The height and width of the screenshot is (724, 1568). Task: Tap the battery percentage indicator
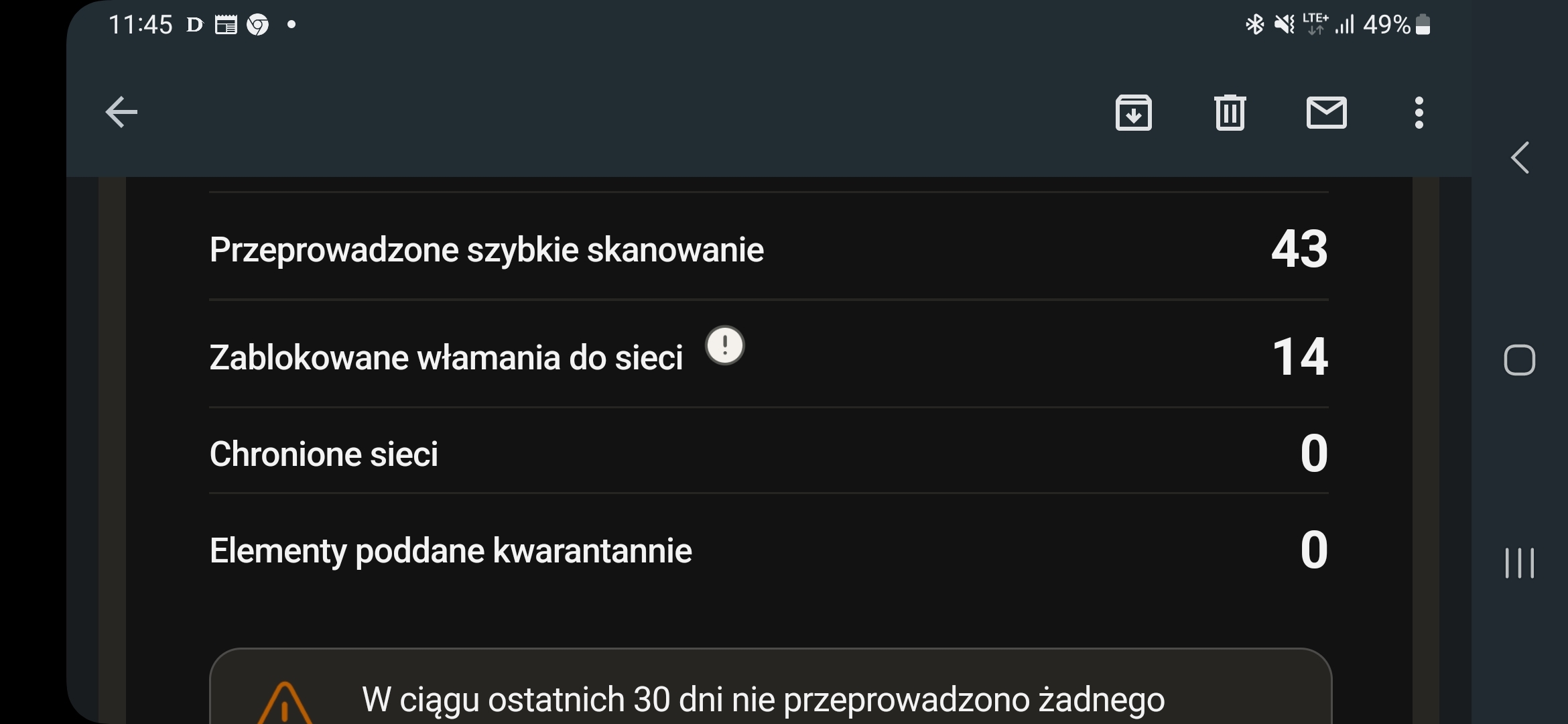1386,25
